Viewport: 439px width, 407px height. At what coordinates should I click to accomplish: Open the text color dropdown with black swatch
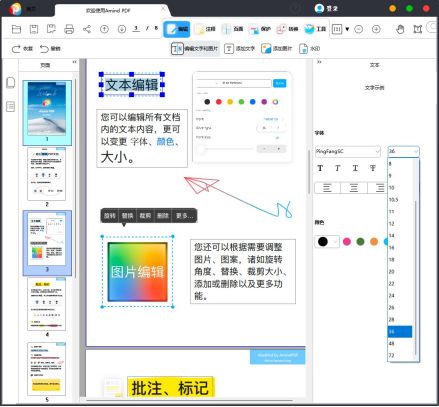click(x=327, y=241)
